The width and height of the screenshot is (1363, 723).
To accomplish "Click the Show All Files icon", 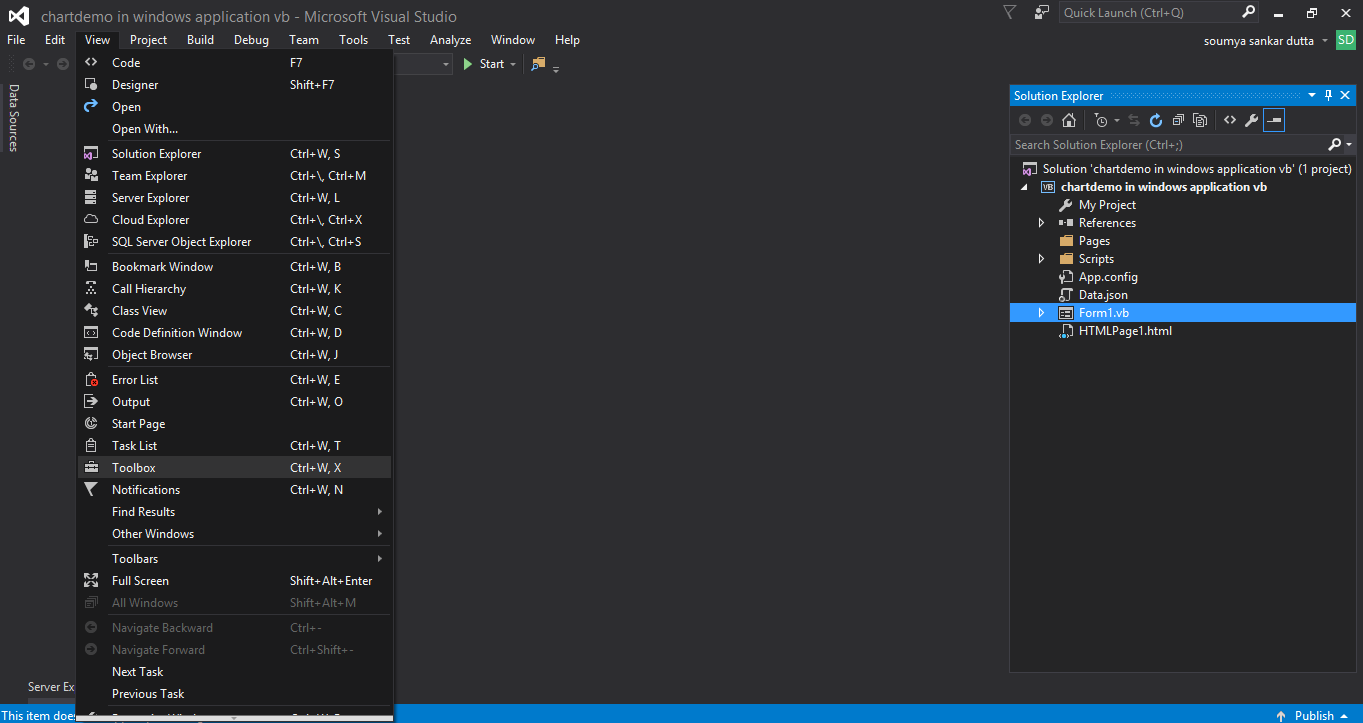I will pyautogui.click(x=1200, y=120).
